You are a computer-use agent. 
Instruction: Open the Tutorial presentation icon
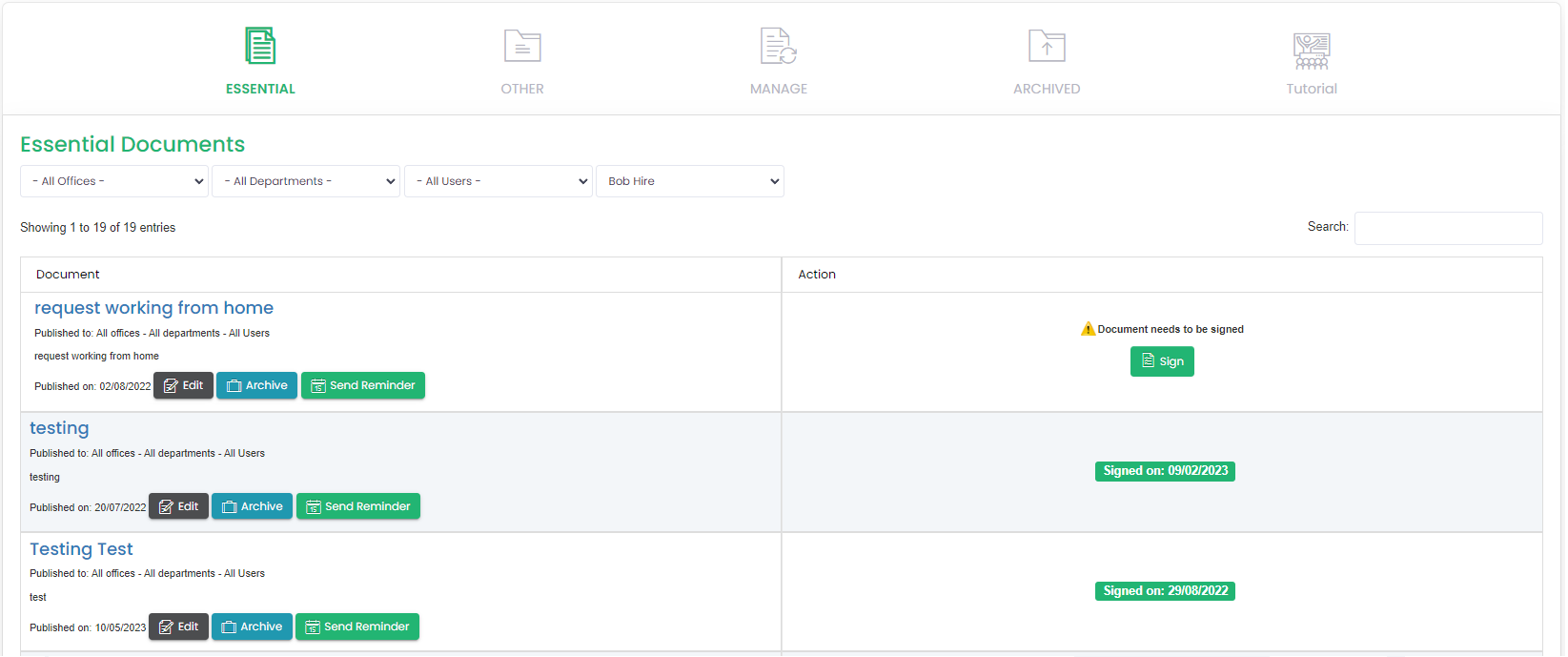point(1312,51)
